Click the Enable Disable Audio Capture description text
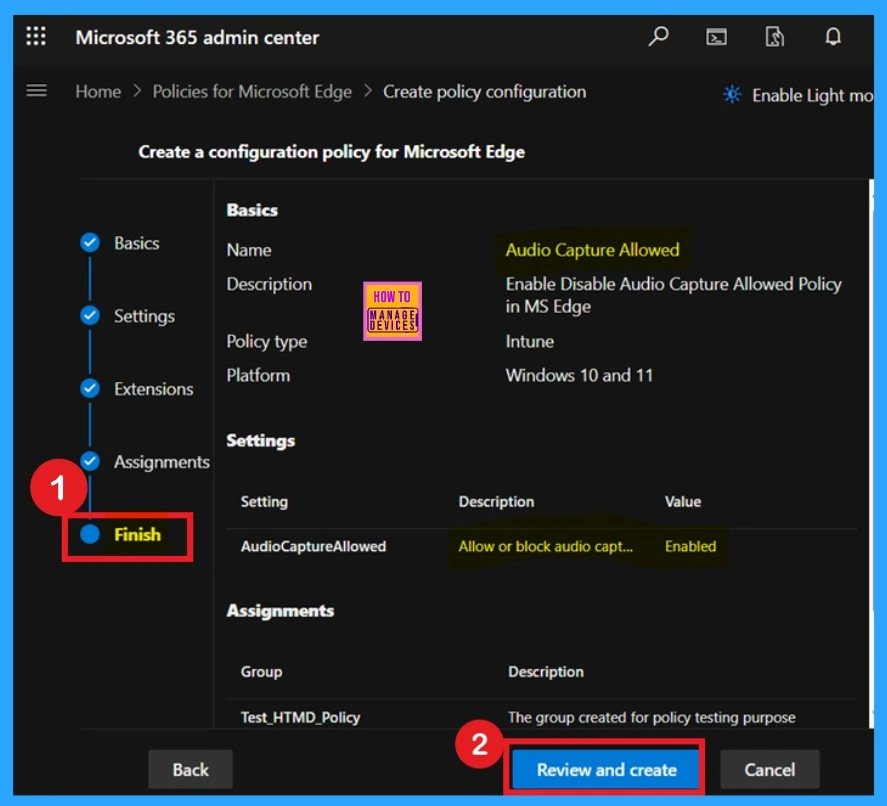The image size is (887, 806). [x=673, y=295]
